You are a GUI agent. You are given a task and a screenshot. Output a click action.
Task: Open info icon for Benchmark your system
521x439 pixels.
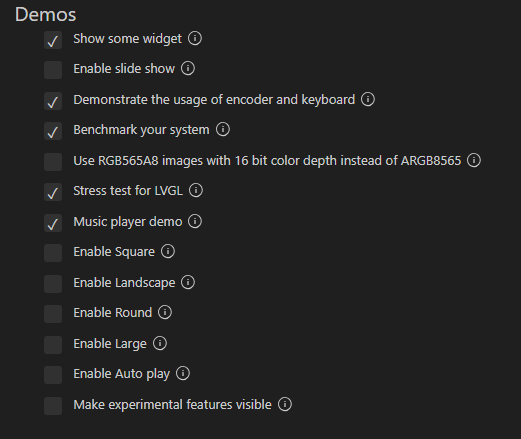pyautogui.click(x=223, y=129)
